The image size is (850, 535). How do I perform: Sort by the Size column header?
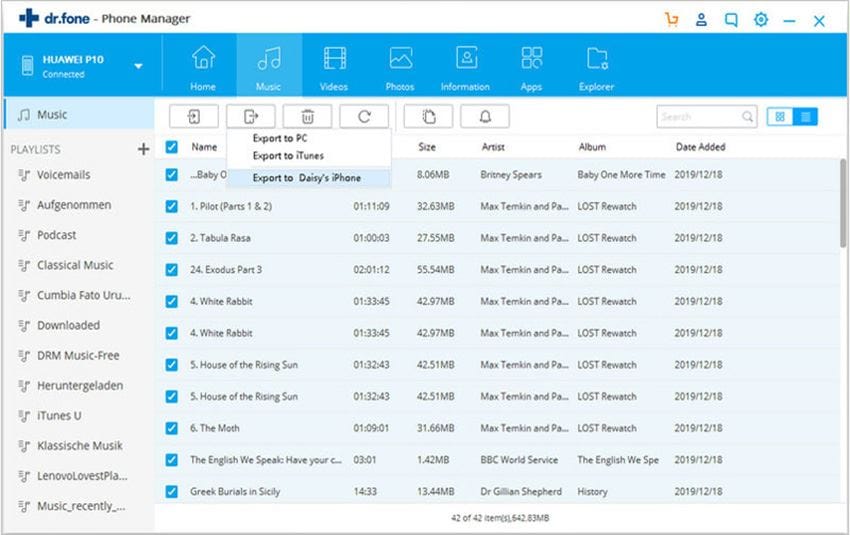427,147
